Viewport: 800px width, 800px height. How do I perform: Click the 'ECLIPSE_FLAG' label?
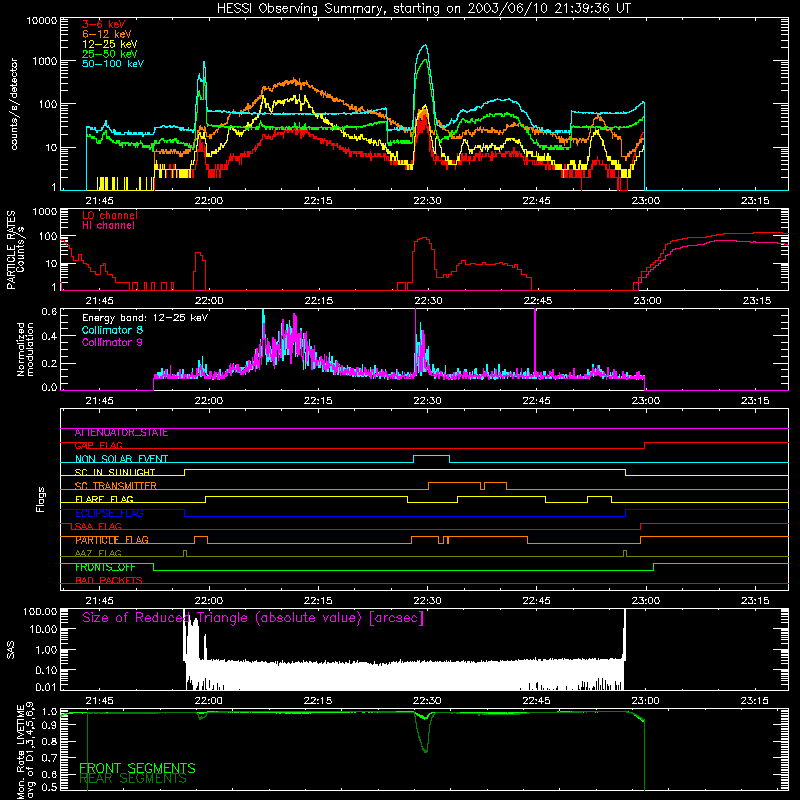coord(109,513)
